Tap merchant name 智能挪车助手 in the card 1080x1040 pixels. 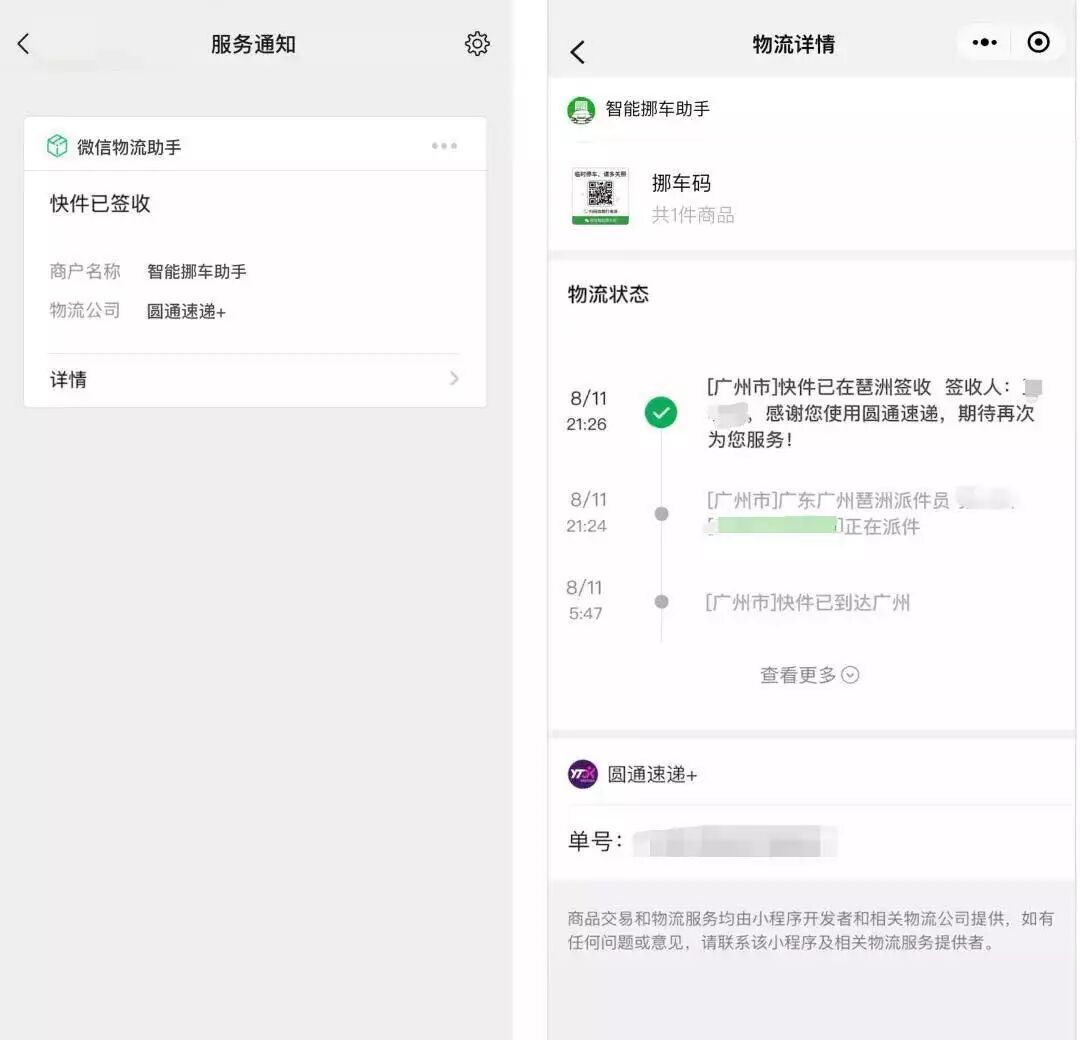pos(197,271)
